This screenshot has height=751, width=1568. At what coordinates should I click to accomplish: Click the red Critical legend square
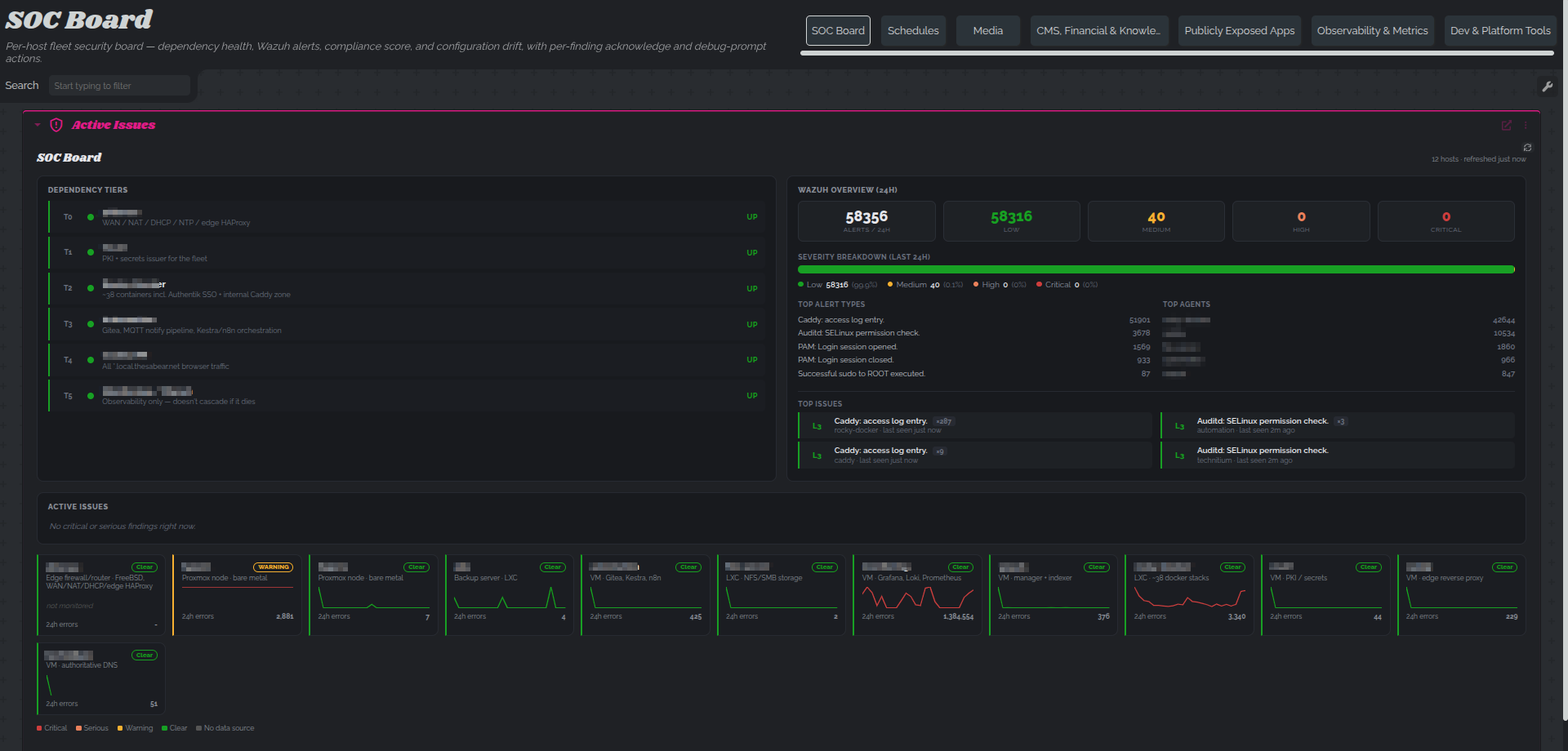coord(39,728)
